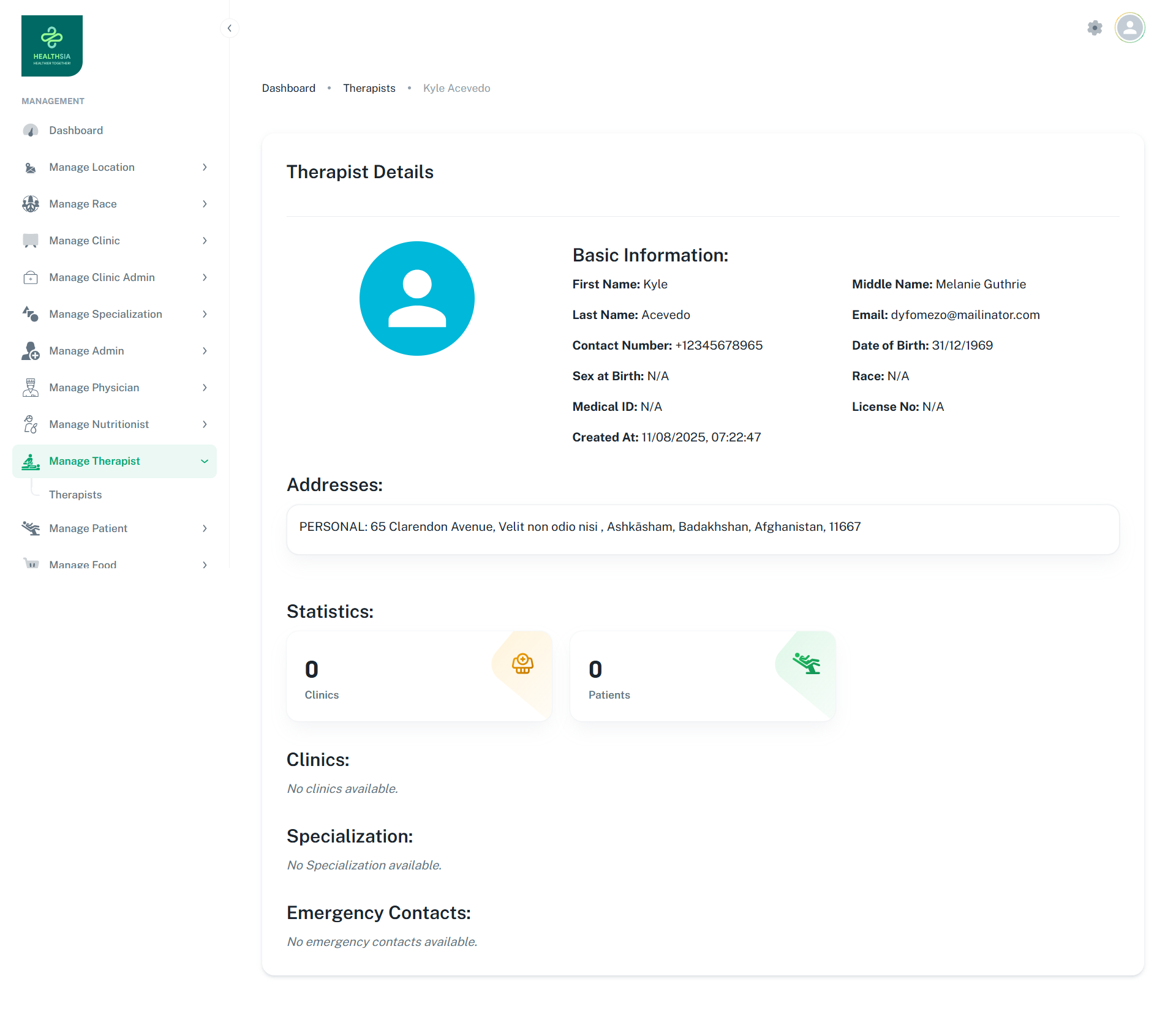This screenshot has width=1176, height=1036.
Task: Expand Manage Nutritionist submenu arrow
Action: point(205,424)
